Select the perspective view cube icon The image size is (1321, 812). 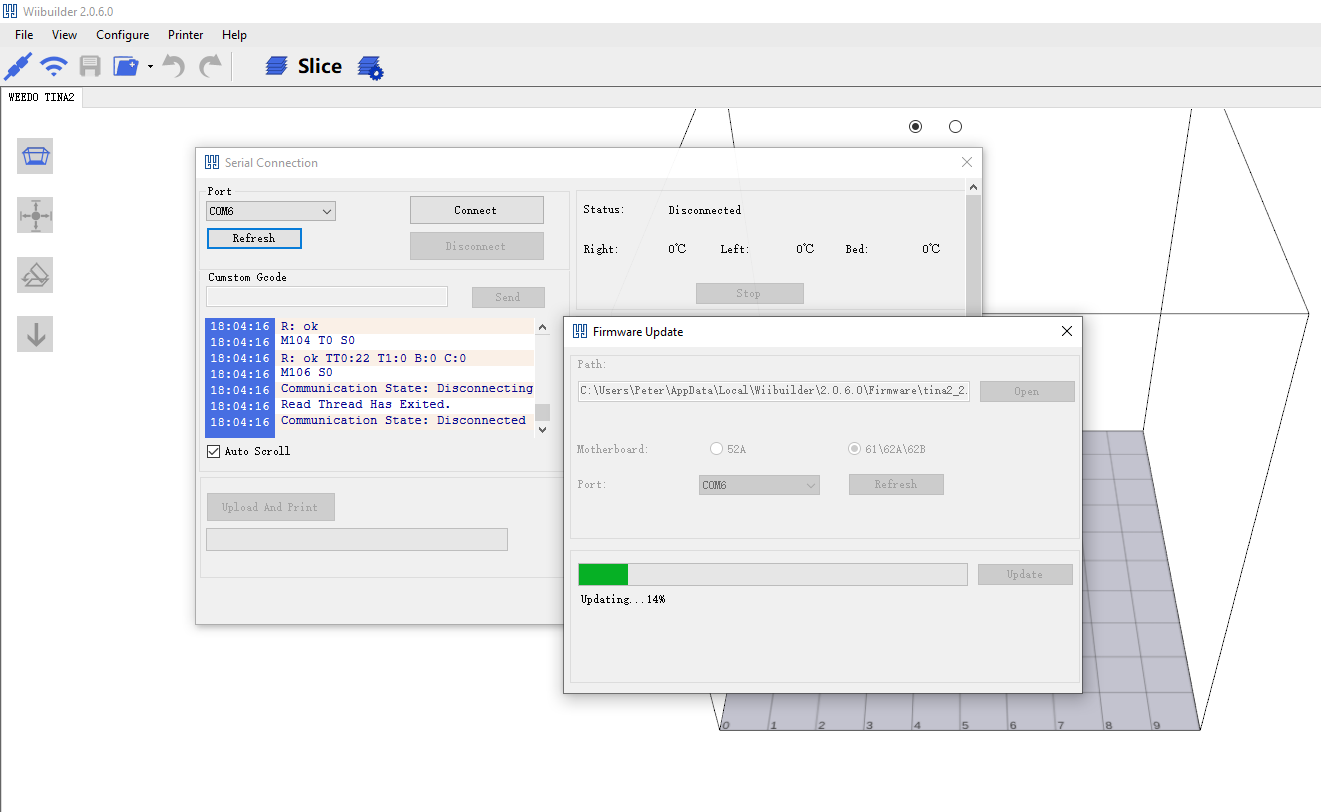click(x=35, y=157)
